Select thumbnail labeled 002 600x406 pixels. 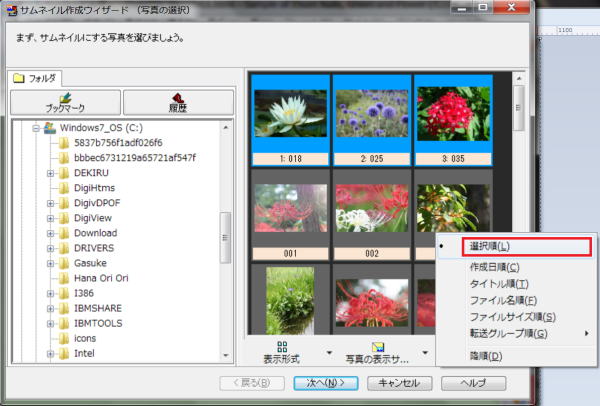(x=372, y=208)
